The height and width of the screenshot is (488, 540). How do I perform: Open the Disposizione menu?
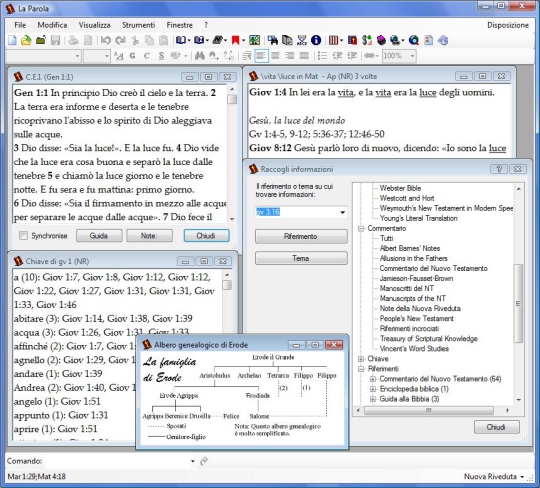click(x=508, y=25)
